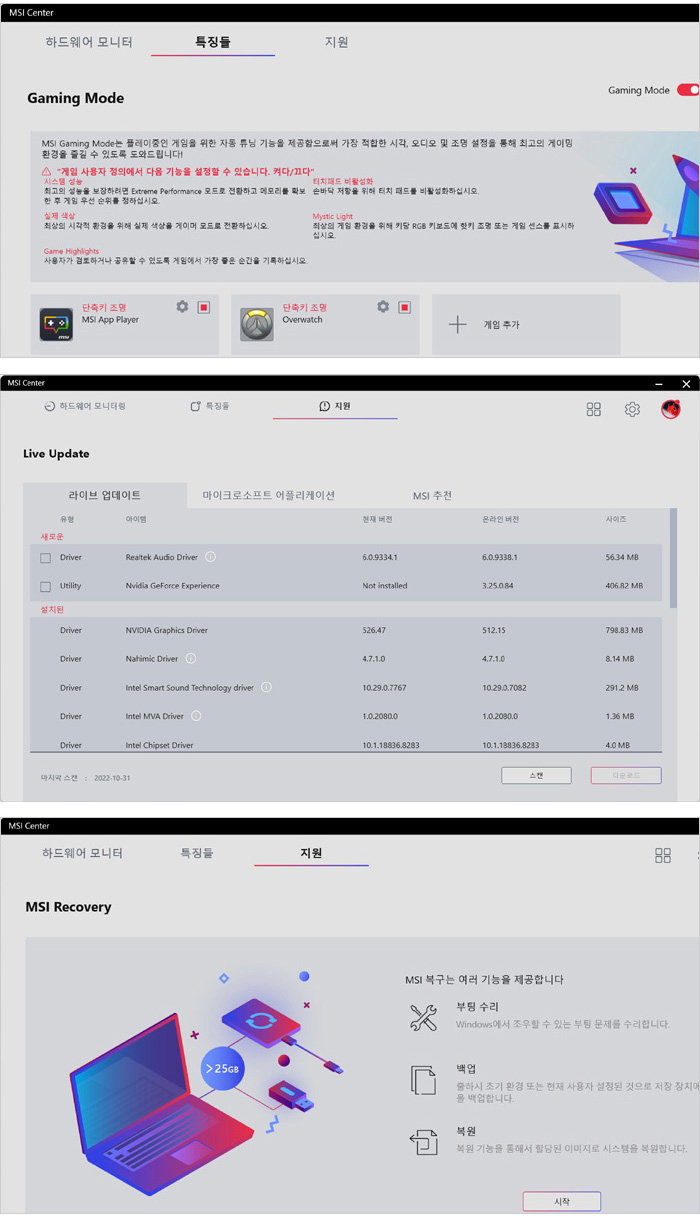Select the 라이브 업데이트 sub-tab
The width and height of the screenshot is (700, 1217).
105,495
